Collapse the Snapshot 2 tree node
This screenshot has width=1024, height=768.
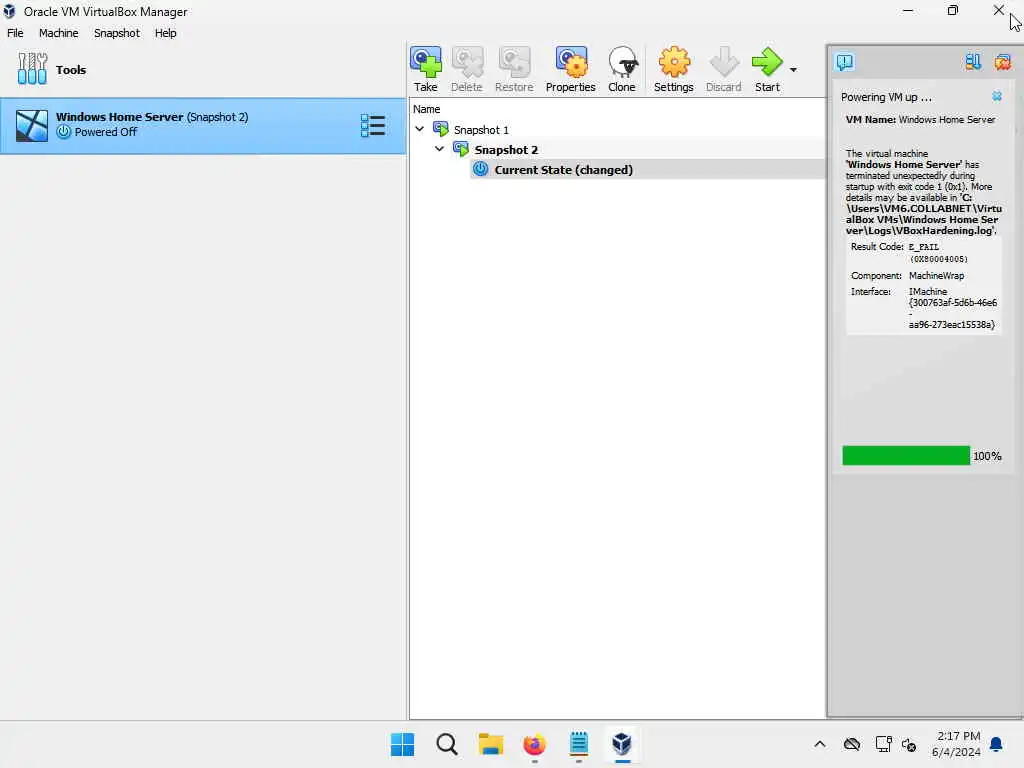(x=440, y=149)
